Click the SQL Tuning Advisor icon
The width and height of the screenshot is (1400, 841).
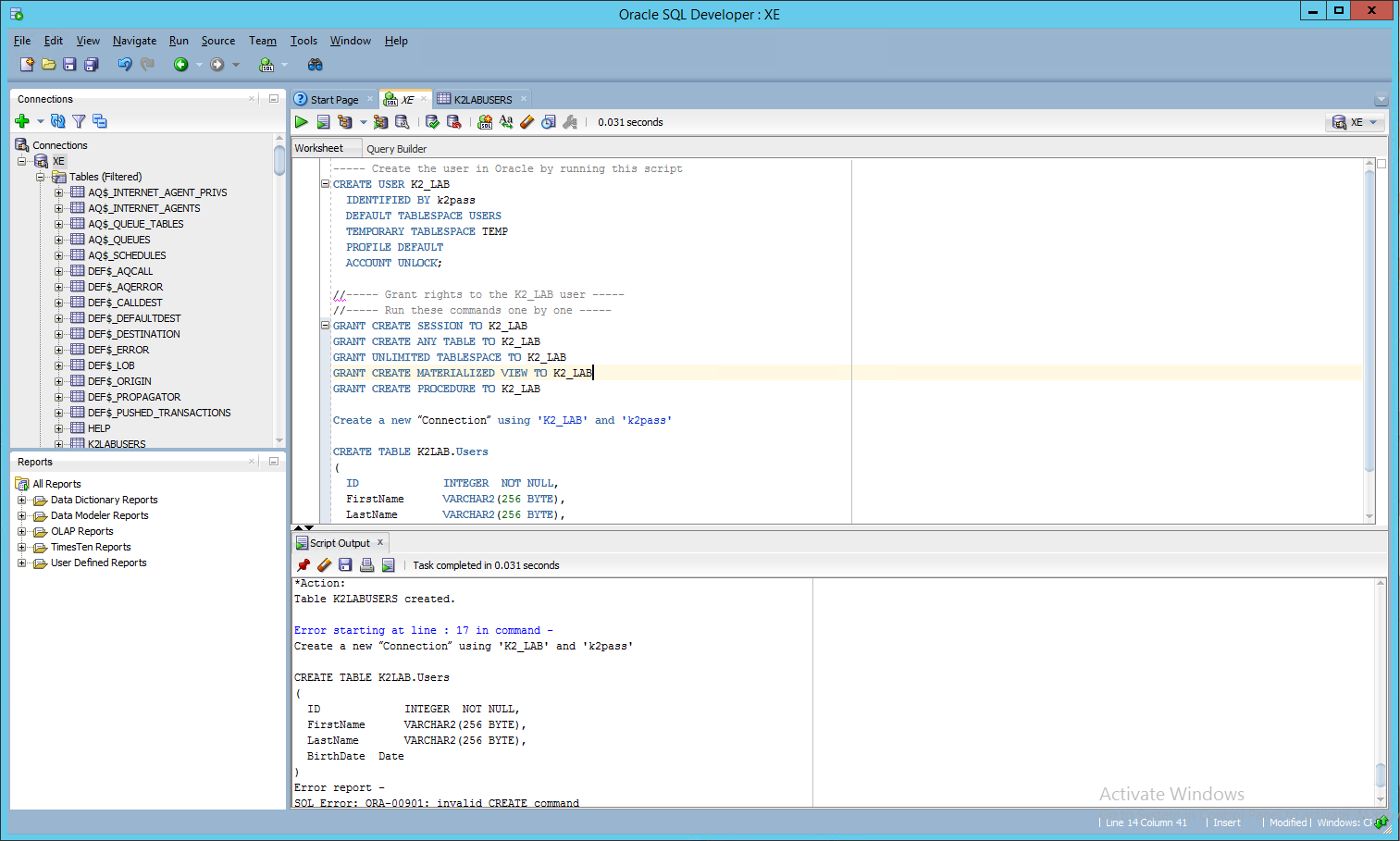point(403,122)
